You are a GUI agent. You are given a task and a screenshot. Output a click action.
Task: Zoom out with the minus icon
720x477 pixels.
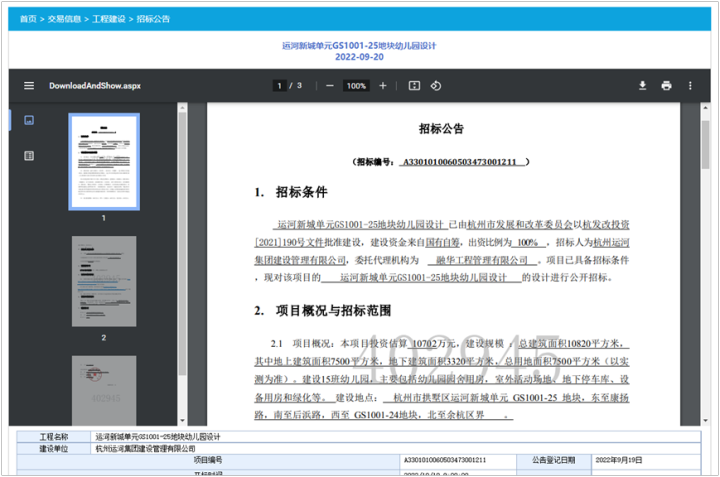[x=330, y=86]
